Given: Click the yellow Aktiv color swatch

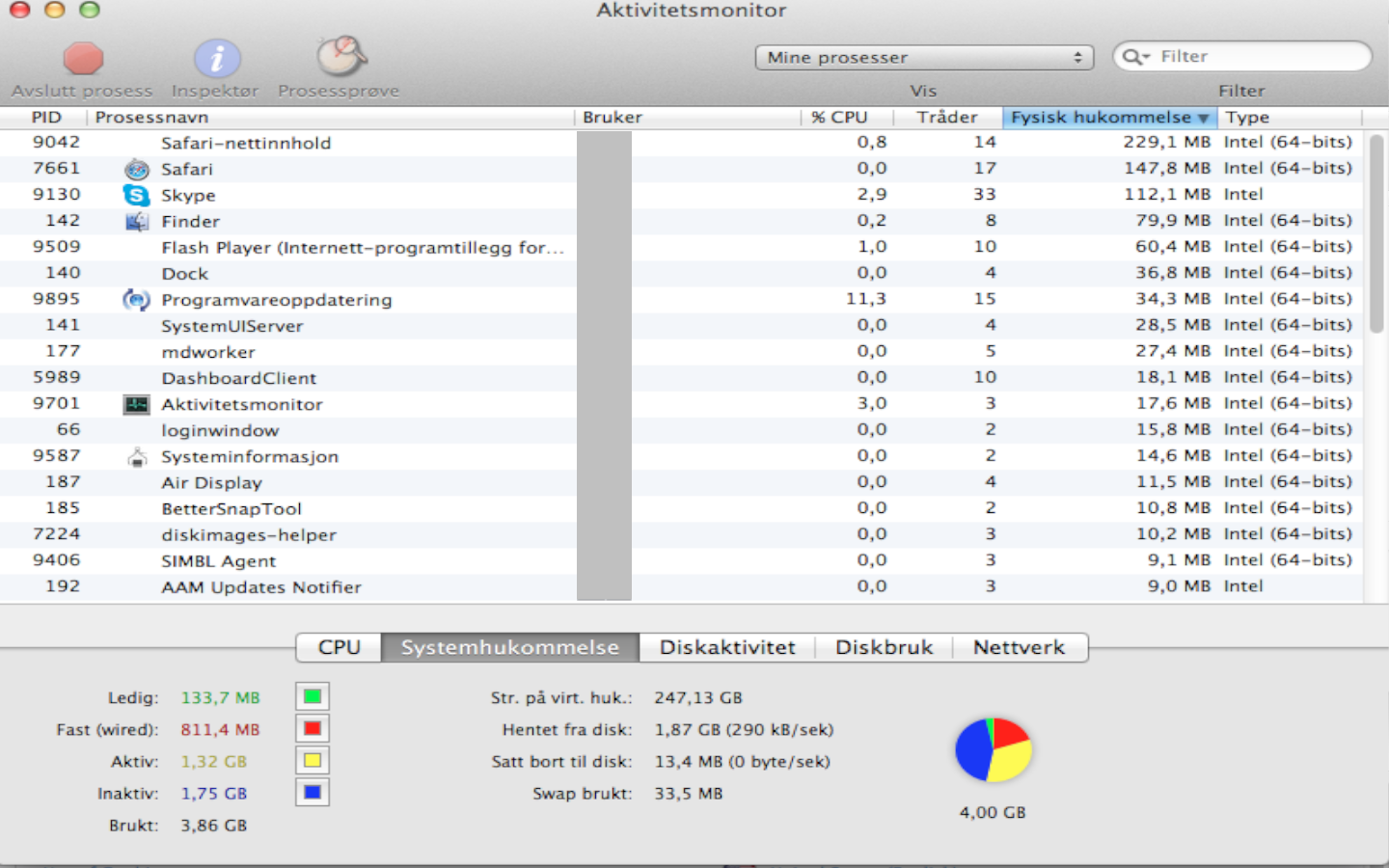Looking at the screenshot, I should [x=313, y=760].
